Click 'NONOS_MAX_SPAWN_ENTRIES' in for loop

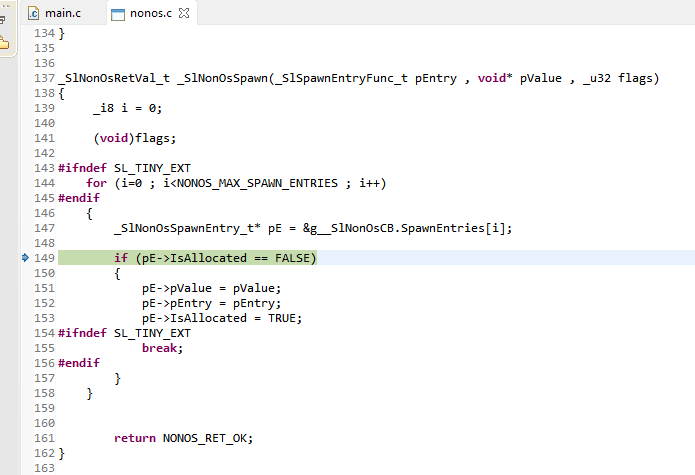click(258, 183)
